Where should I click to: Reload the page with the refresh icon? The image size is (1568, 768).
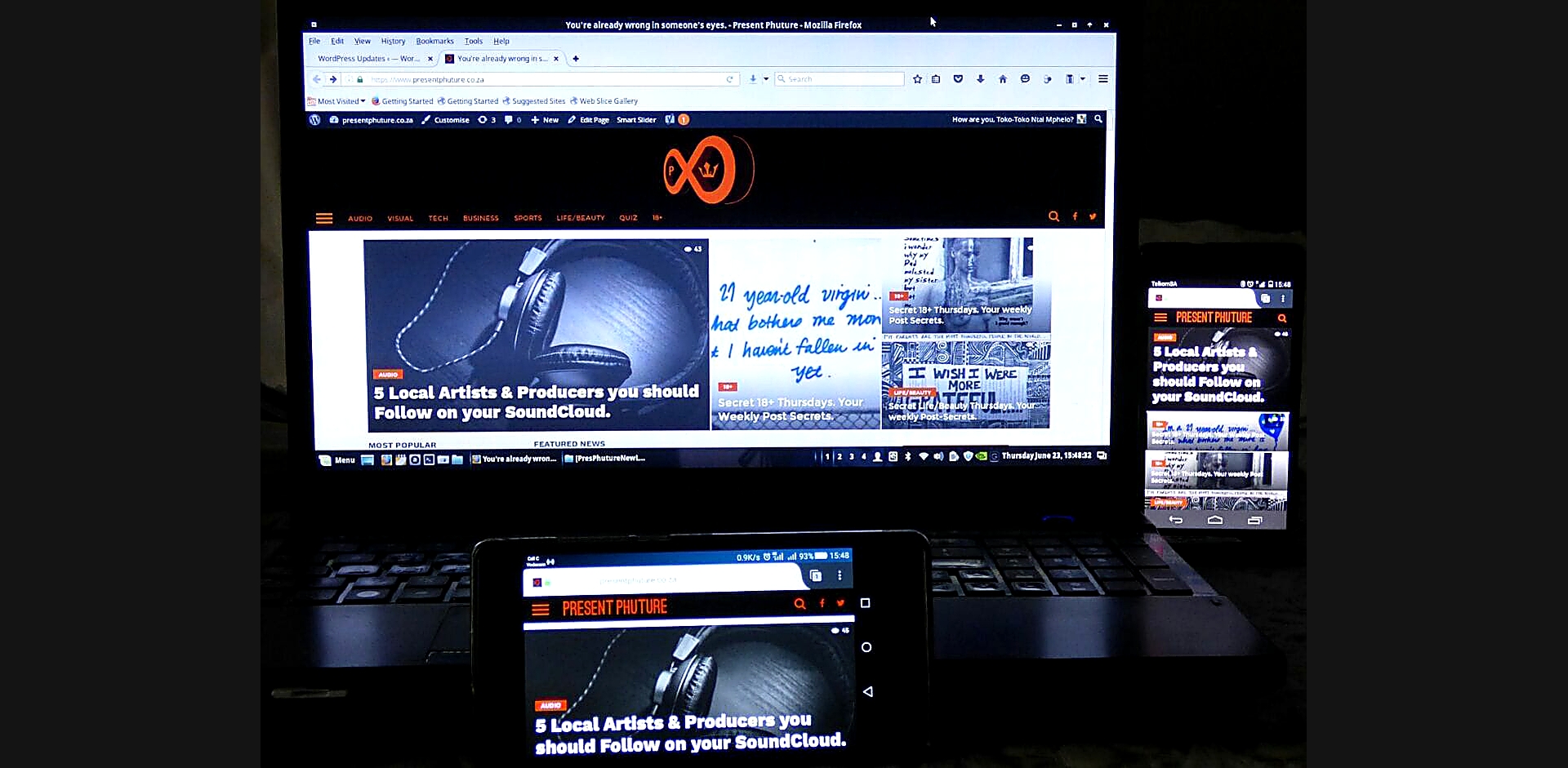(729, 79)
